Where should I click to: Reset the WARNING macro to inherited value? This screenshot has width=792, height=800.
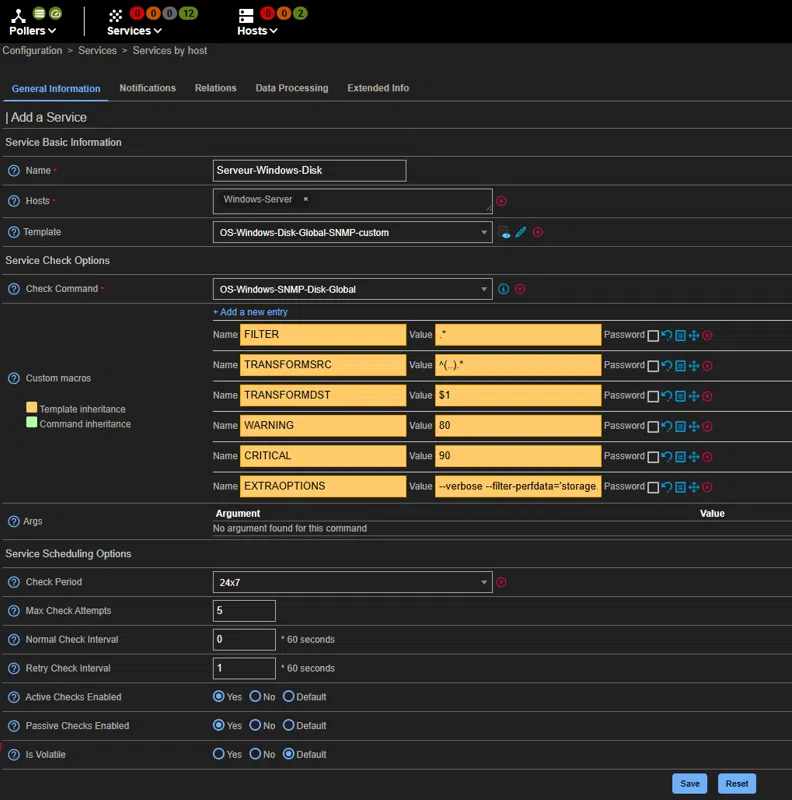[x=666, y=426]
